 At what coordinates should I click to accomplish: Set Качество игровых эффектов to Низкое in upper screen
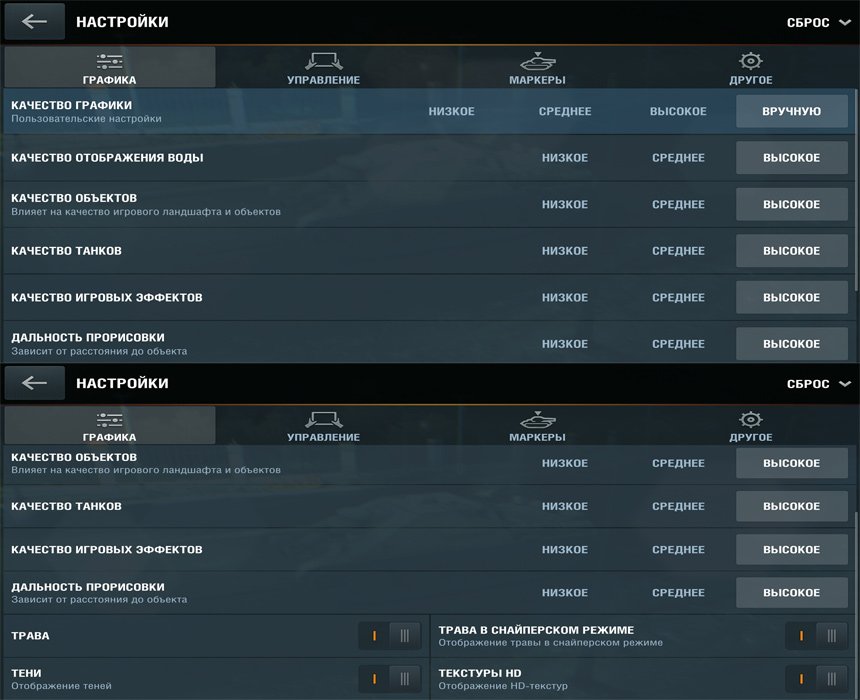click(565, 298)
